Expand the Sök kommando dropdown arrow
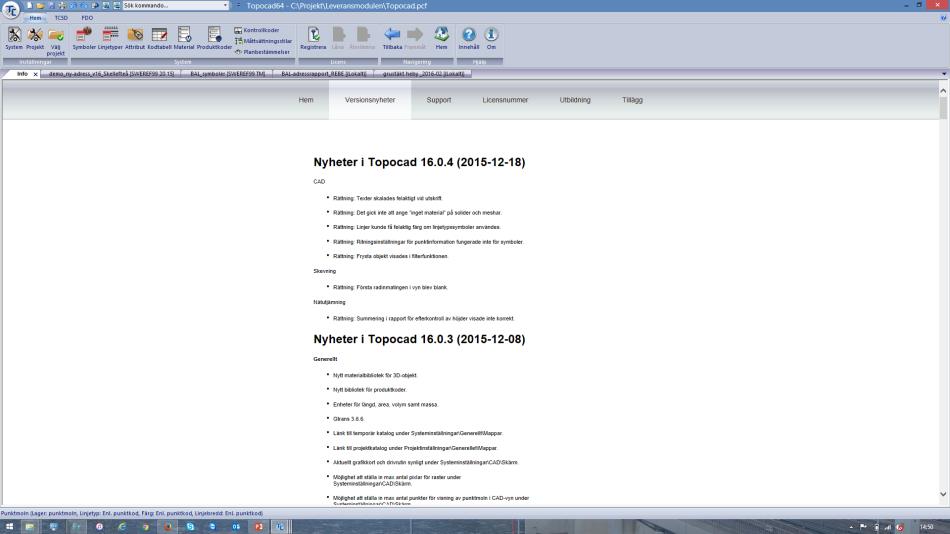Screen dimensions: 950x534 pos(225,5)
